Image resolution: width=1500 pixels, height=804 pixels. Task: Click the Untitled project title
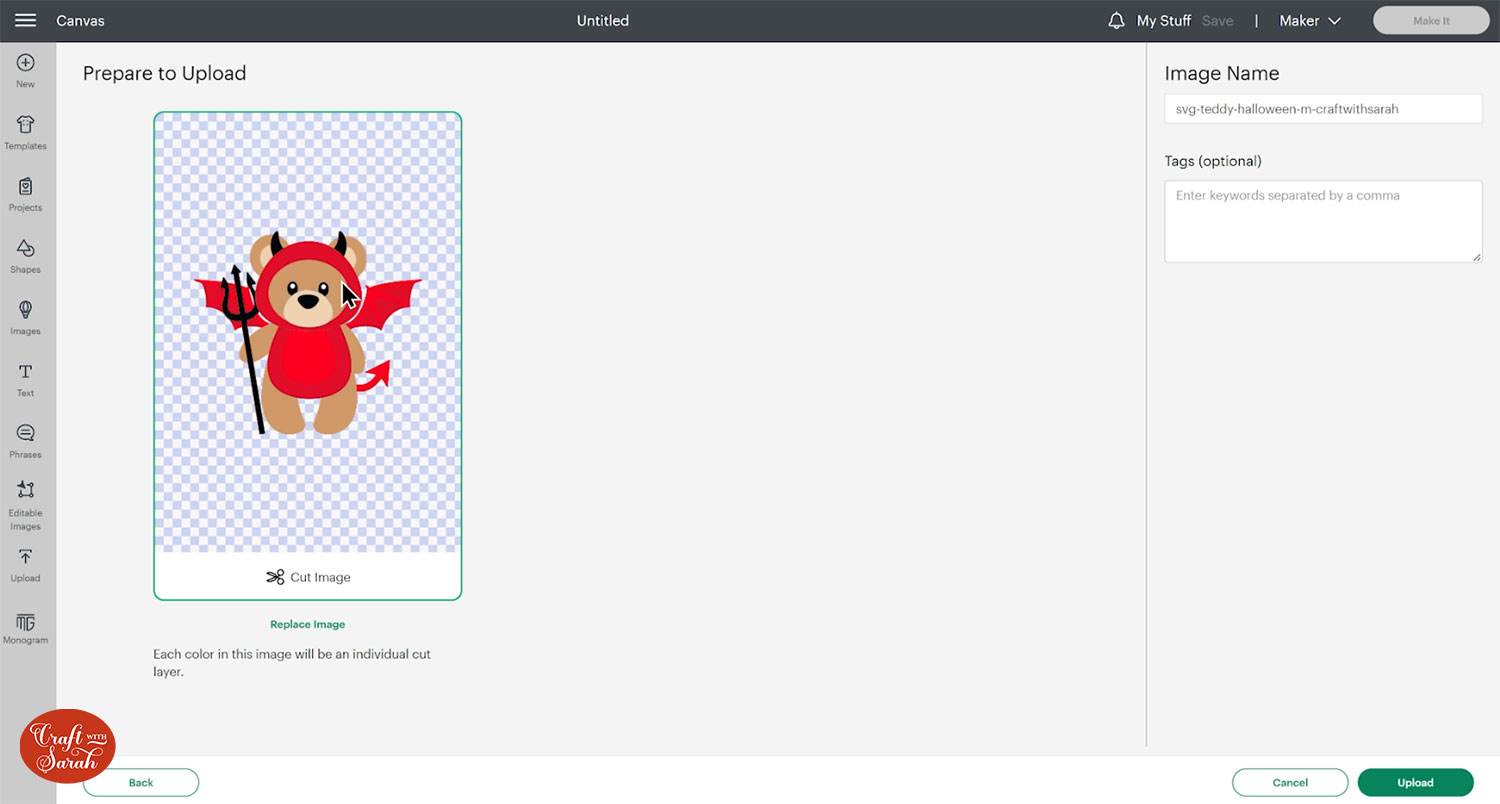[x=603, y=21]
